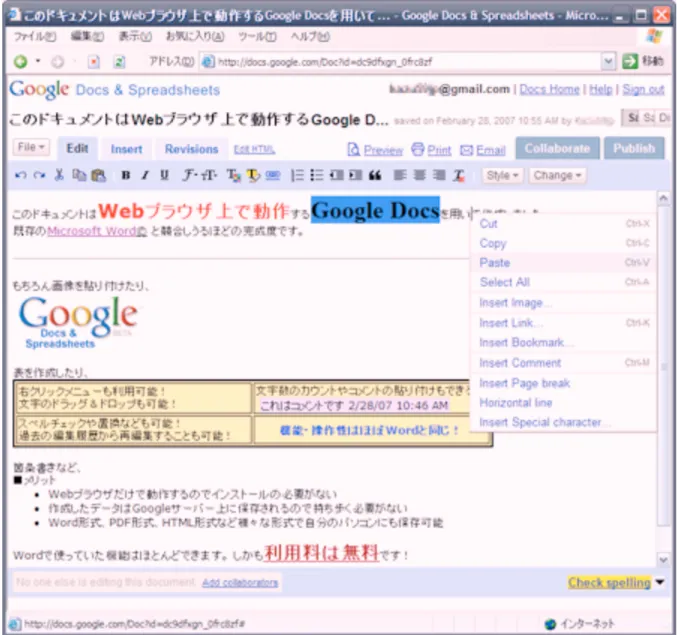This screenshot has width=677, height=635.
Task: Click the Preview link
Action: 383,150
